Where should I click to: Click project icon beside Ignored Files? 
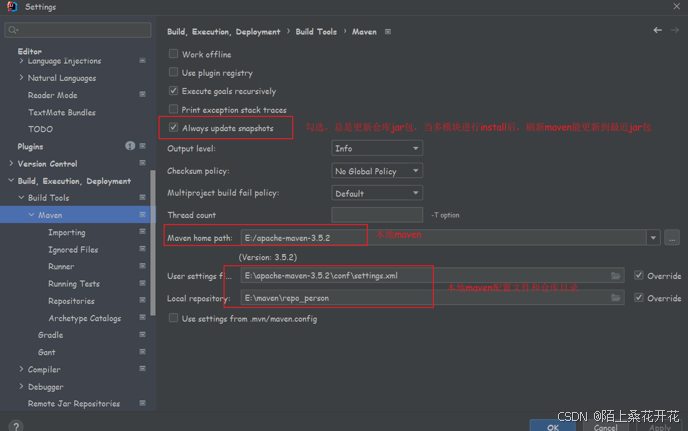point(143,249)
